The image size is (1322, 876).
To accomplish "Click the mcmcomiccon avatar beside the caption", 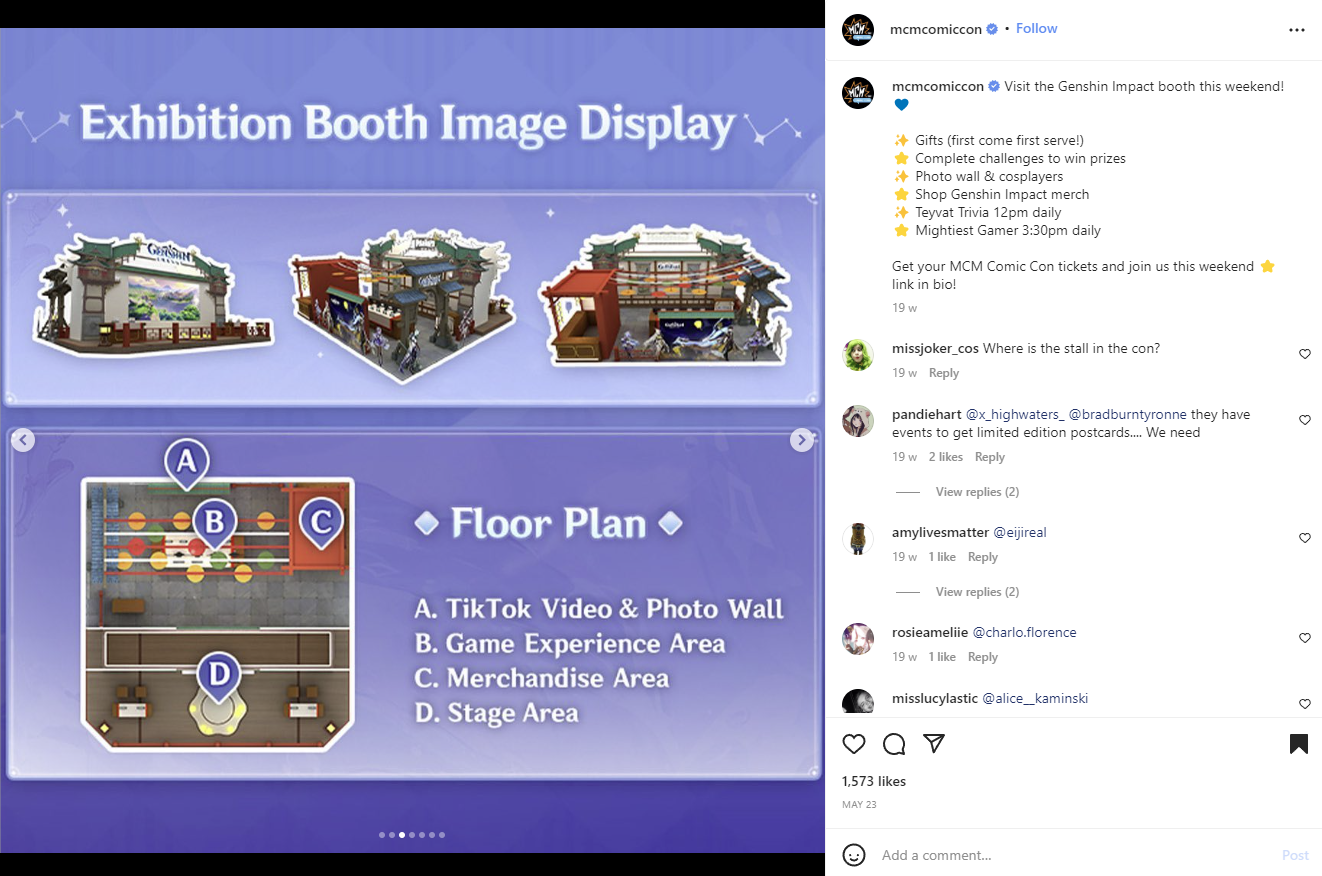I will [858, 92].
